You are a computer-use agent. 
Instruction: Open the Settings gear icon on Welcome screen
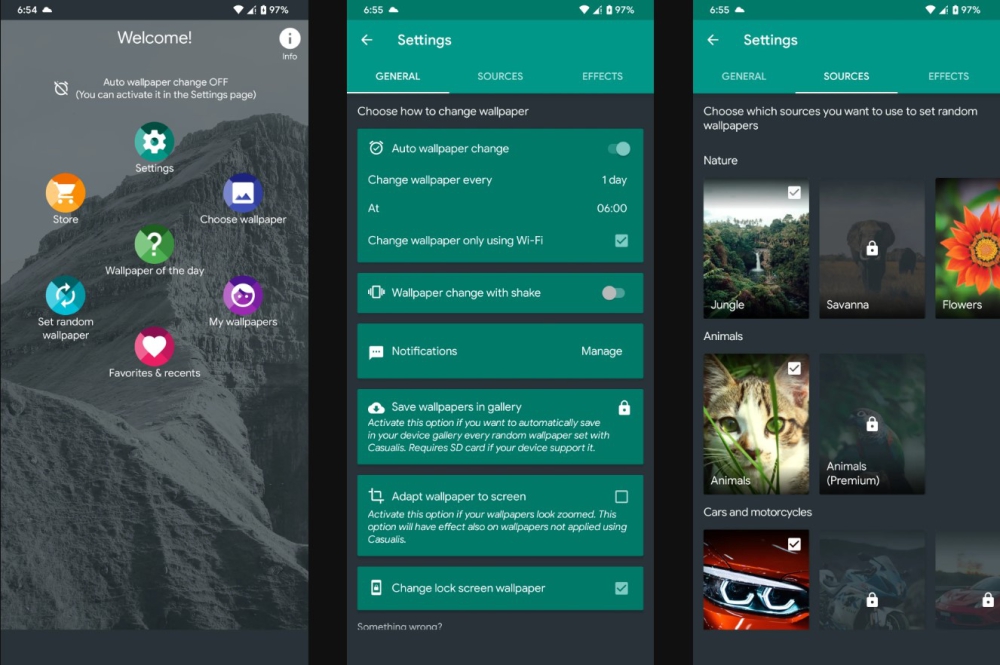coord(154,142)
